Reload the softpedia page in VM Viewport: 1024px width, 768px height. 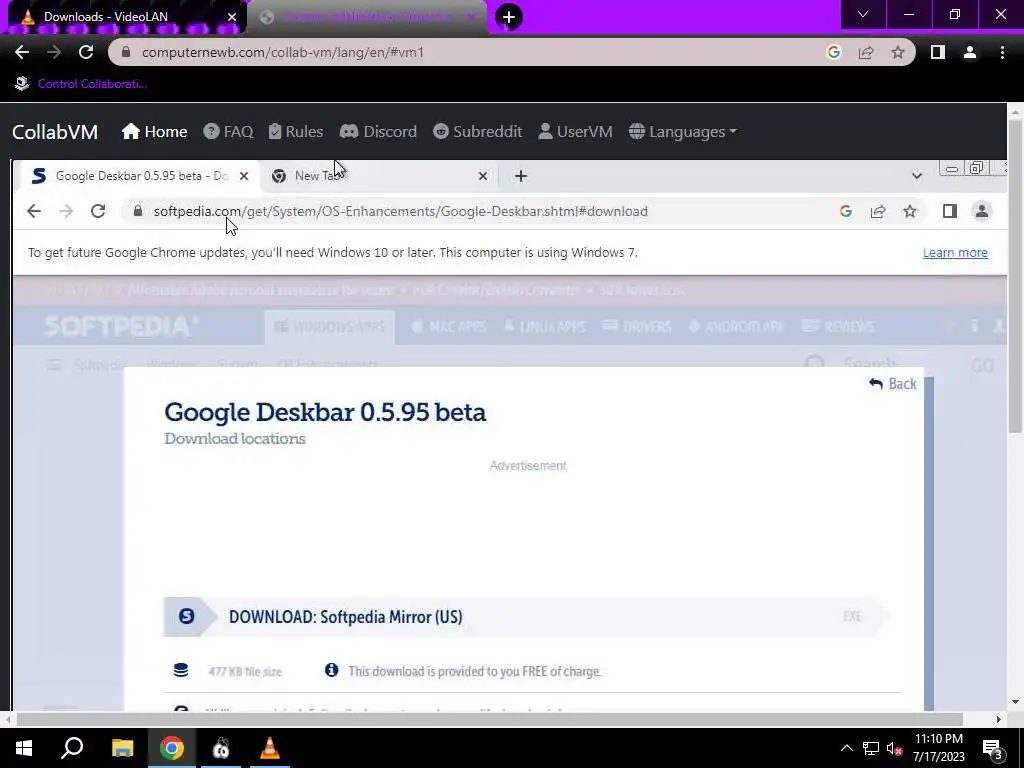[98, 211]
